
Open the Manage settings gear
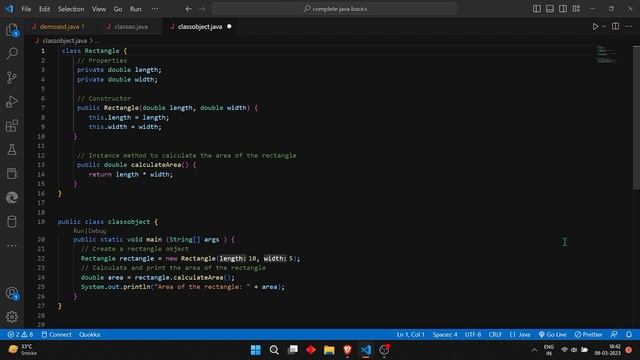[12, 317]
